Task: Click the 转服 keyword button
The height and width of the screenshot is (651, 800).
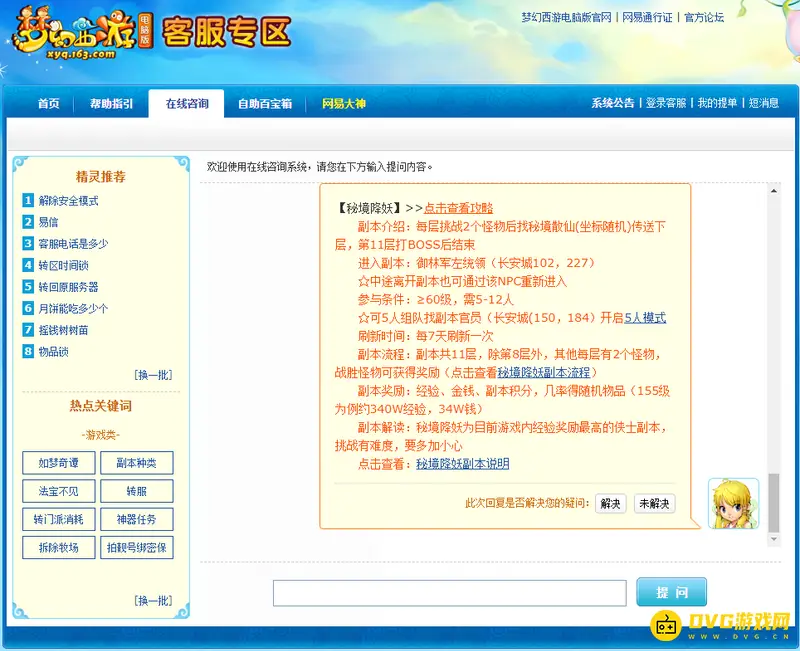Action: 137,491
